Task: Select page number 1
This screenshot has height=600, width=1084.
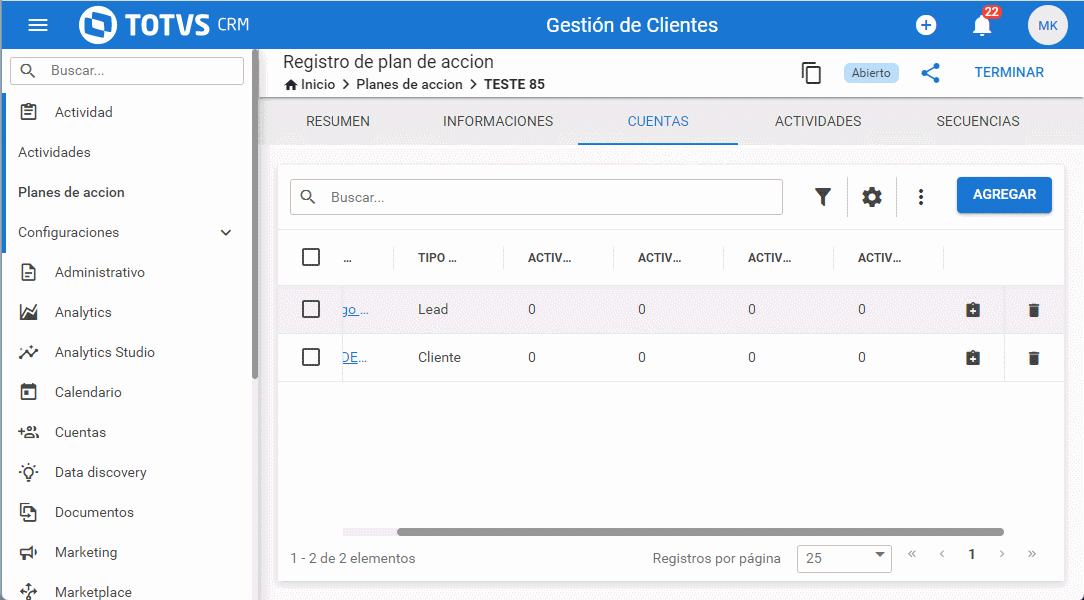Action: pos(971,554)
